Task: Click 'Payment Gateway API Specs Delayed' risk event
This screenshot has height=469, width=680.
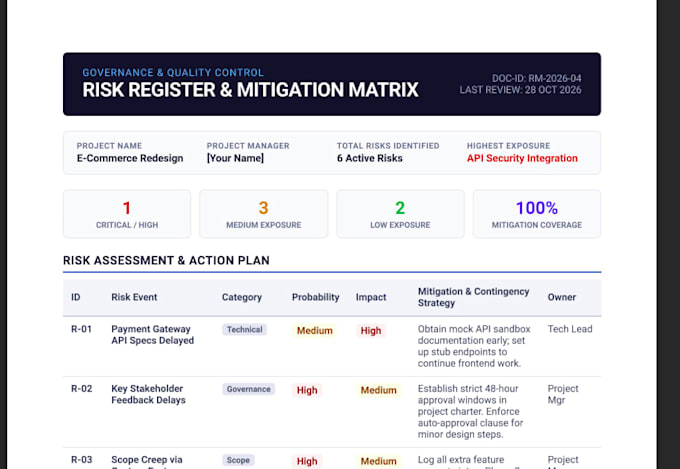Action: pos(153,335)
